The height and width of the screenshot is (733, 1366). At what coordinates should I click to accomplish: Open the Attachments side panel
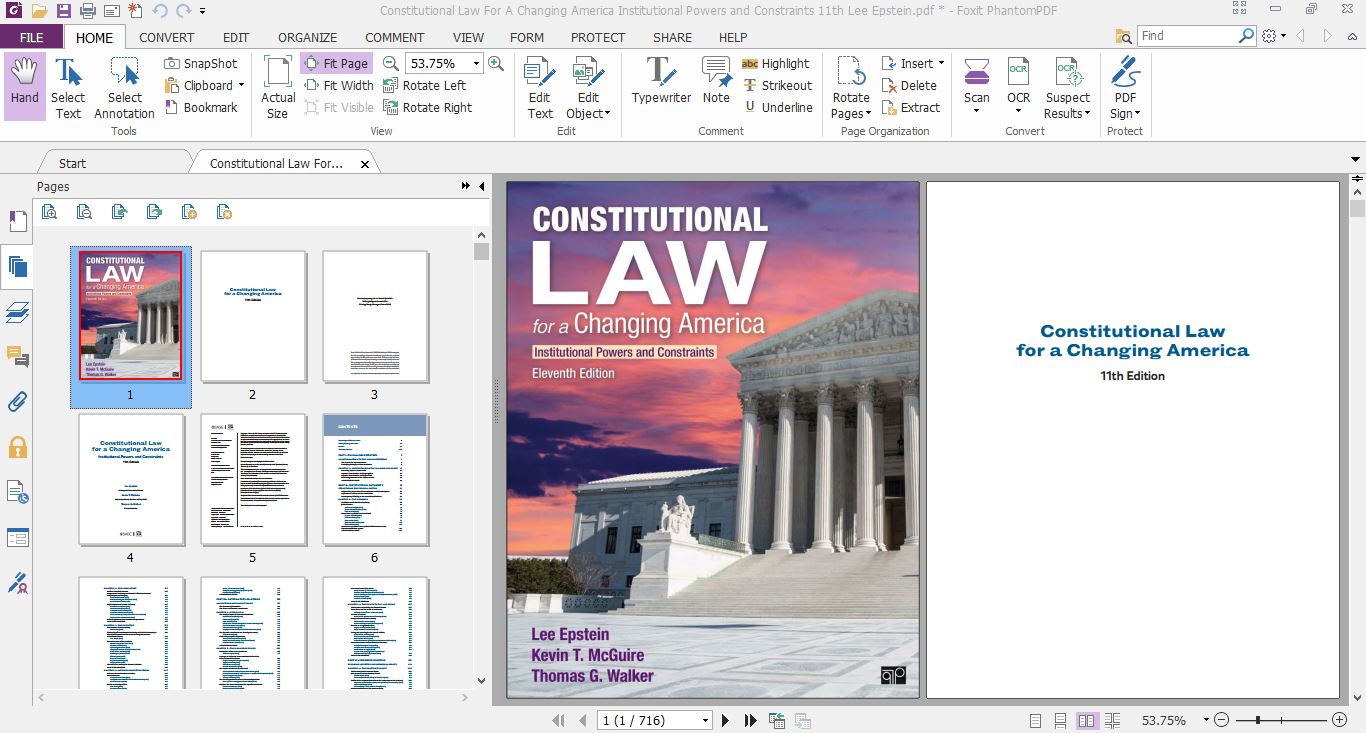pos(17,402)
